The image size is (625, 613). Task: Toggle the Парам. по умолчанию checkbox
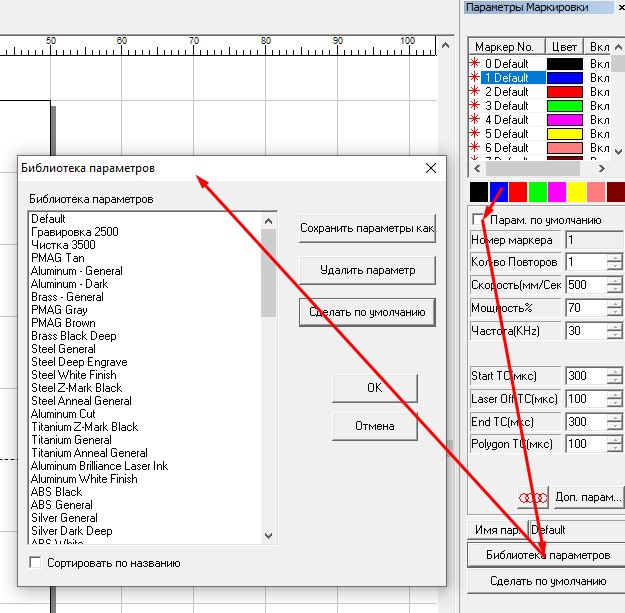tap(478, 220)
